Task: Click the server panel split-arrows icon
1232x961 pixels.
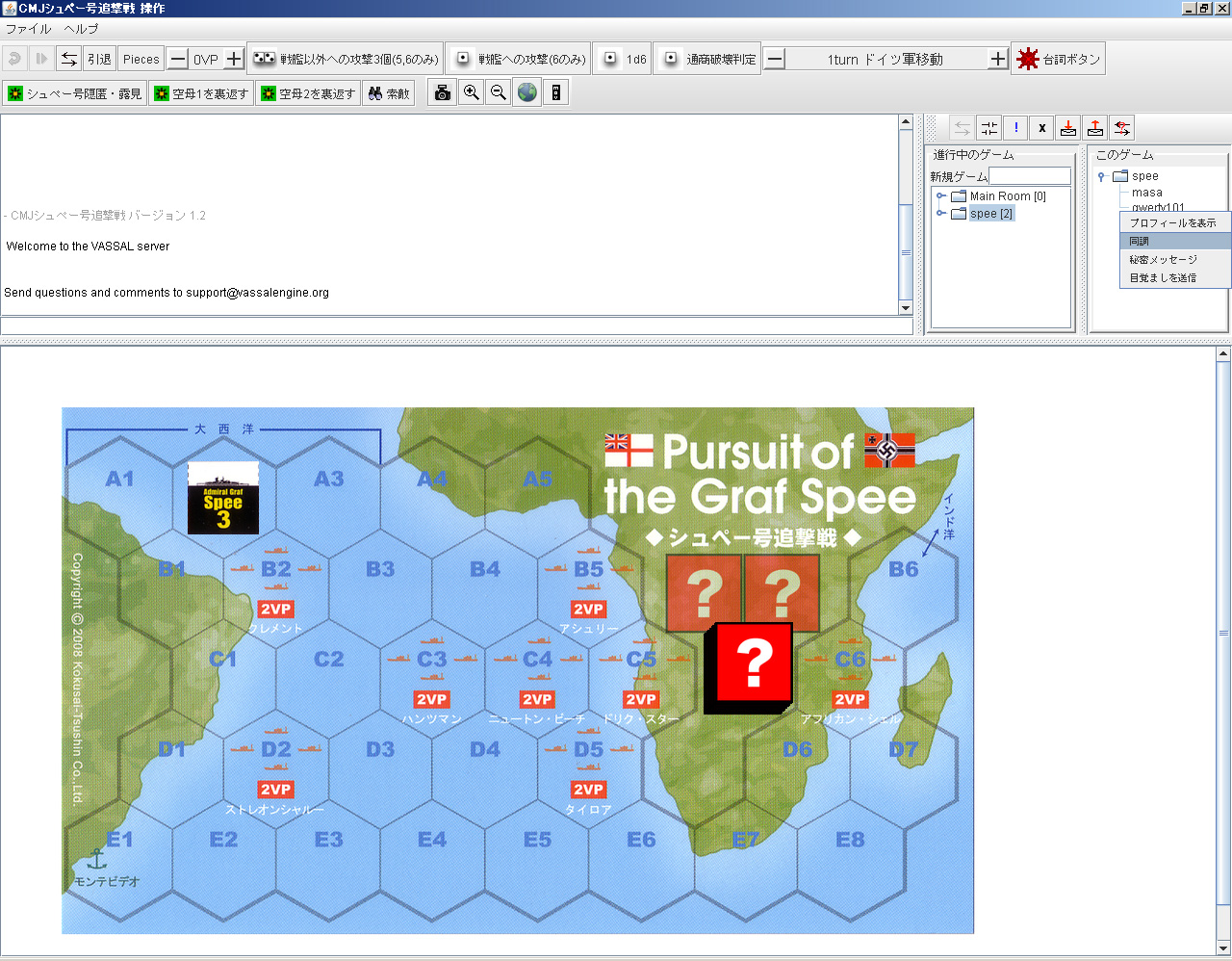Action: click(x=989, y=128)
